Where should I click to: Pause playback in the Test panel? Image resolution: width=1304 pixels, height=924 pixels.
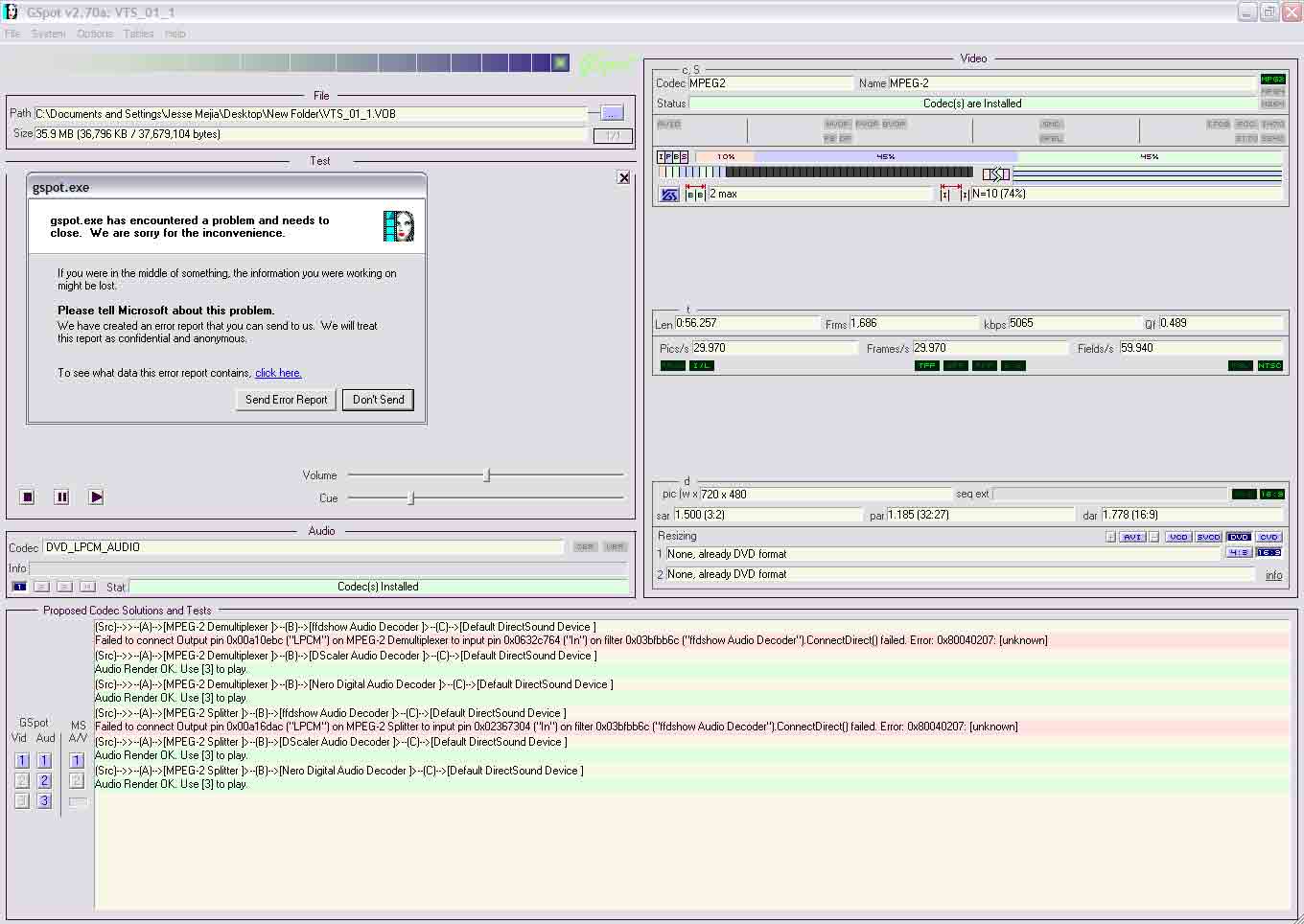pos(61,497)
